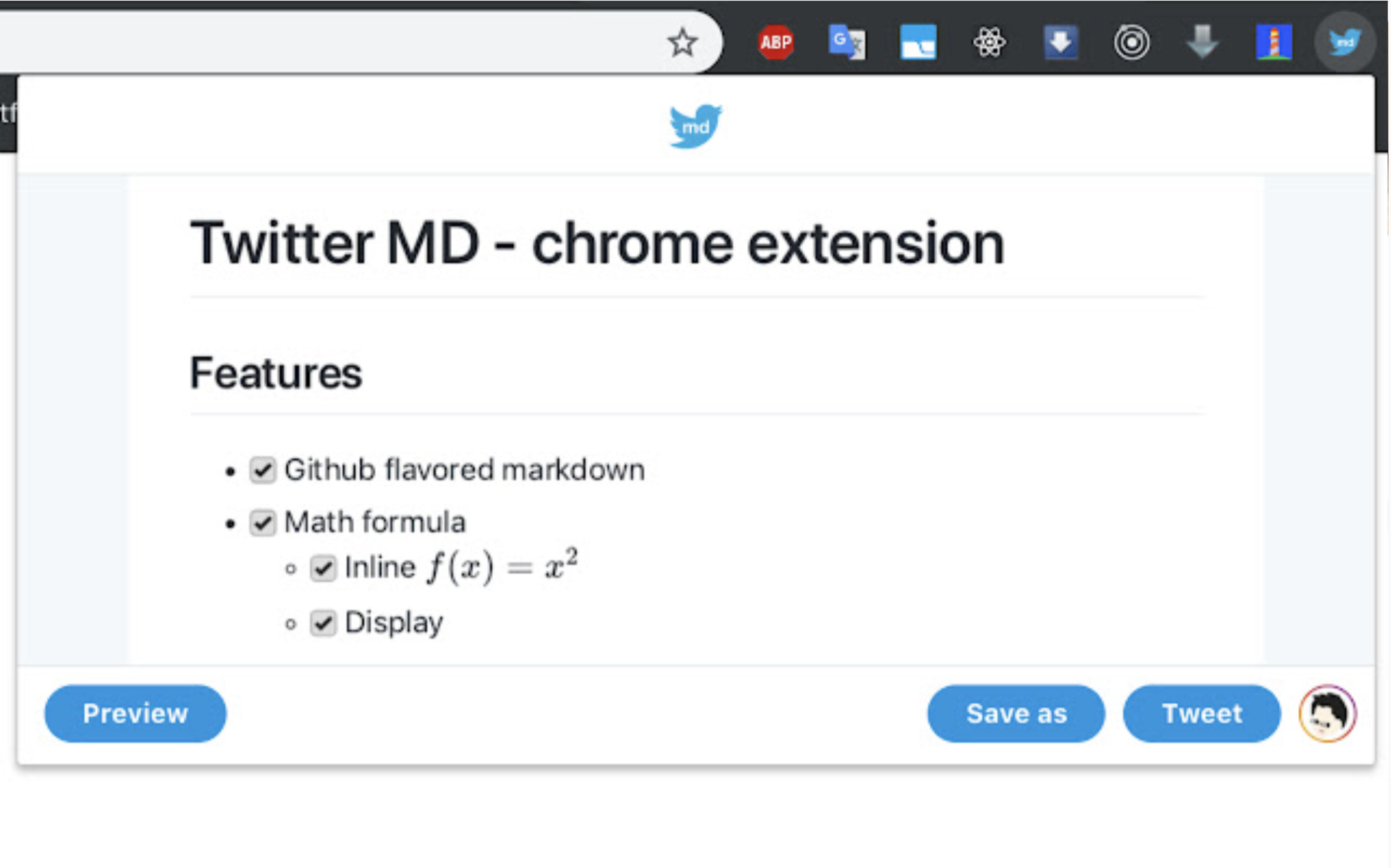Click the React Developer Tools icon

(989, 42)
